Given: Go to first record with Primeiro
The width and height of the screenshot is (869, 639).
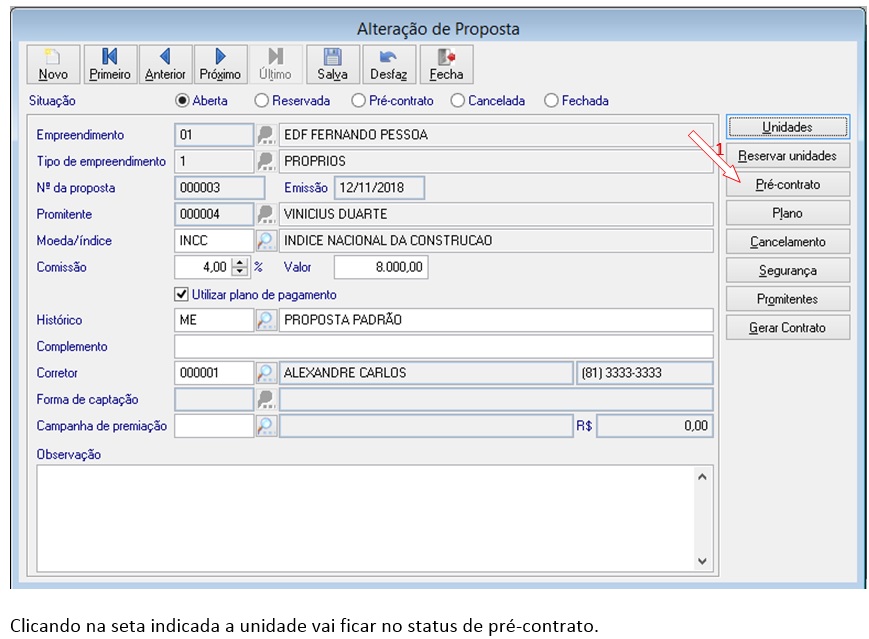Looking at the screenshot, I should tap(110, 64).
